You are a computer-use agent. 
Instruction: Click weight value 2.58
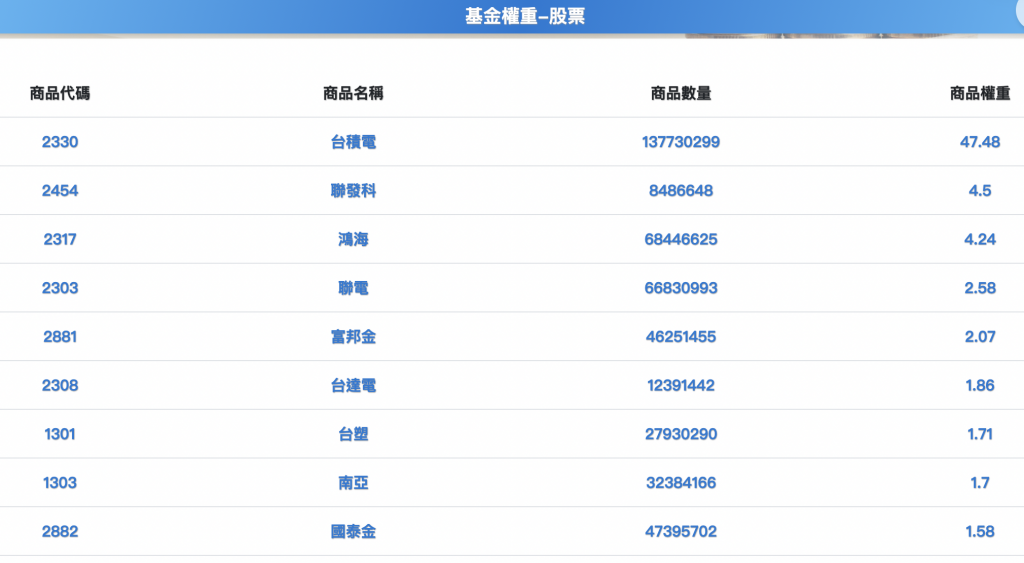click(980, 288)
